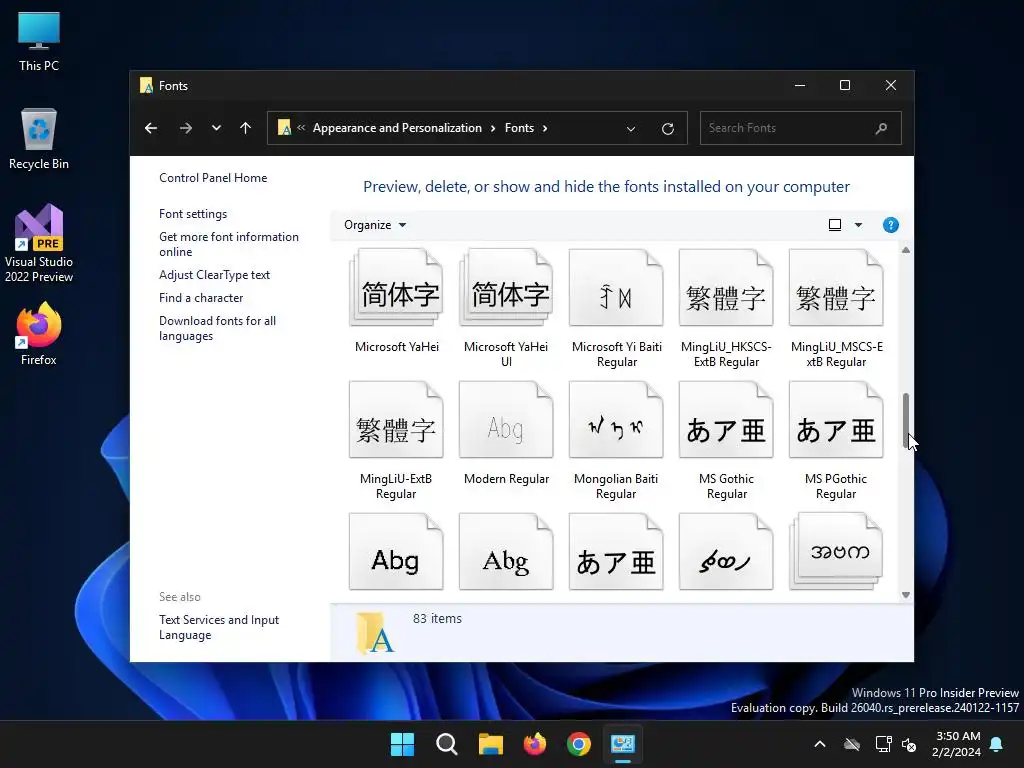Screen dimensions: 1024x768
Task: Click the Forward navigation arrow
Action: (186, 128)
